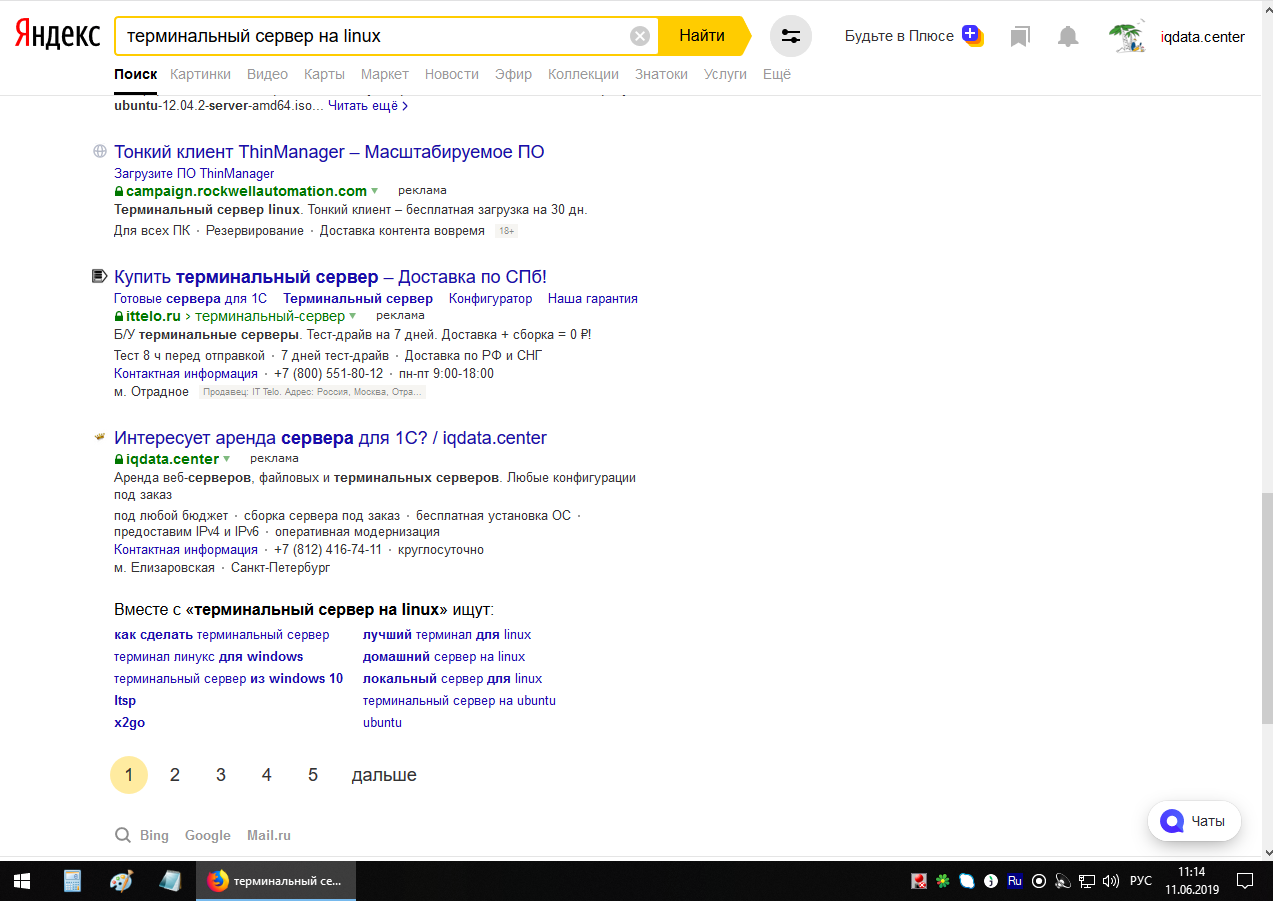Click the Ru language switcher tray icon
The image size is (1273, 901).
(x=1015, y=881)
